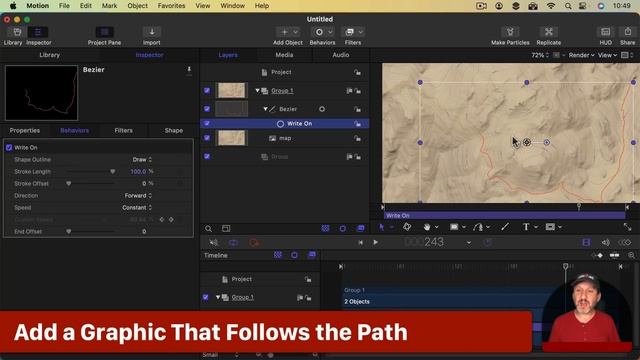
Task: Switch to the Media tab
Action: point(284,55)
